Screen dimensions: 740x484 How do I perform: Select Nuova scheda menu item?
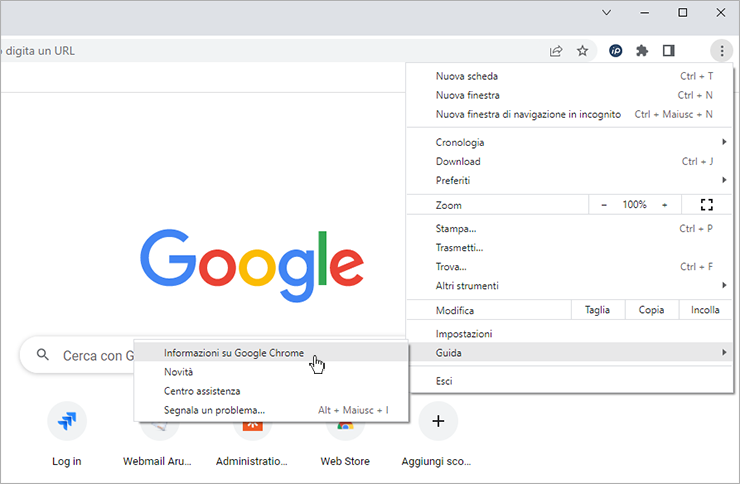pyautogui.click(x=569, y=76)
